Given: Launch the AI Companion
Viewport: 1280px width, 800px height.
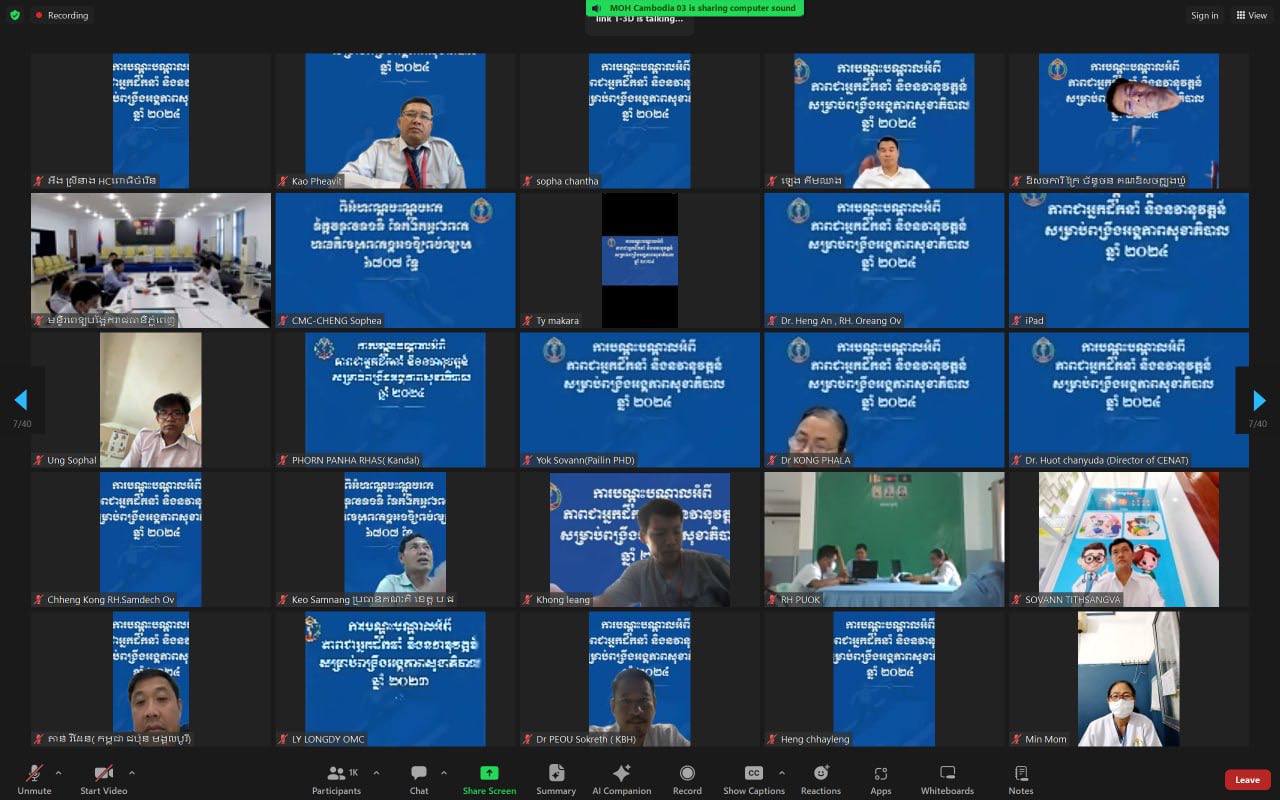Looking at the screenshot, I should (x=621, y=773).
